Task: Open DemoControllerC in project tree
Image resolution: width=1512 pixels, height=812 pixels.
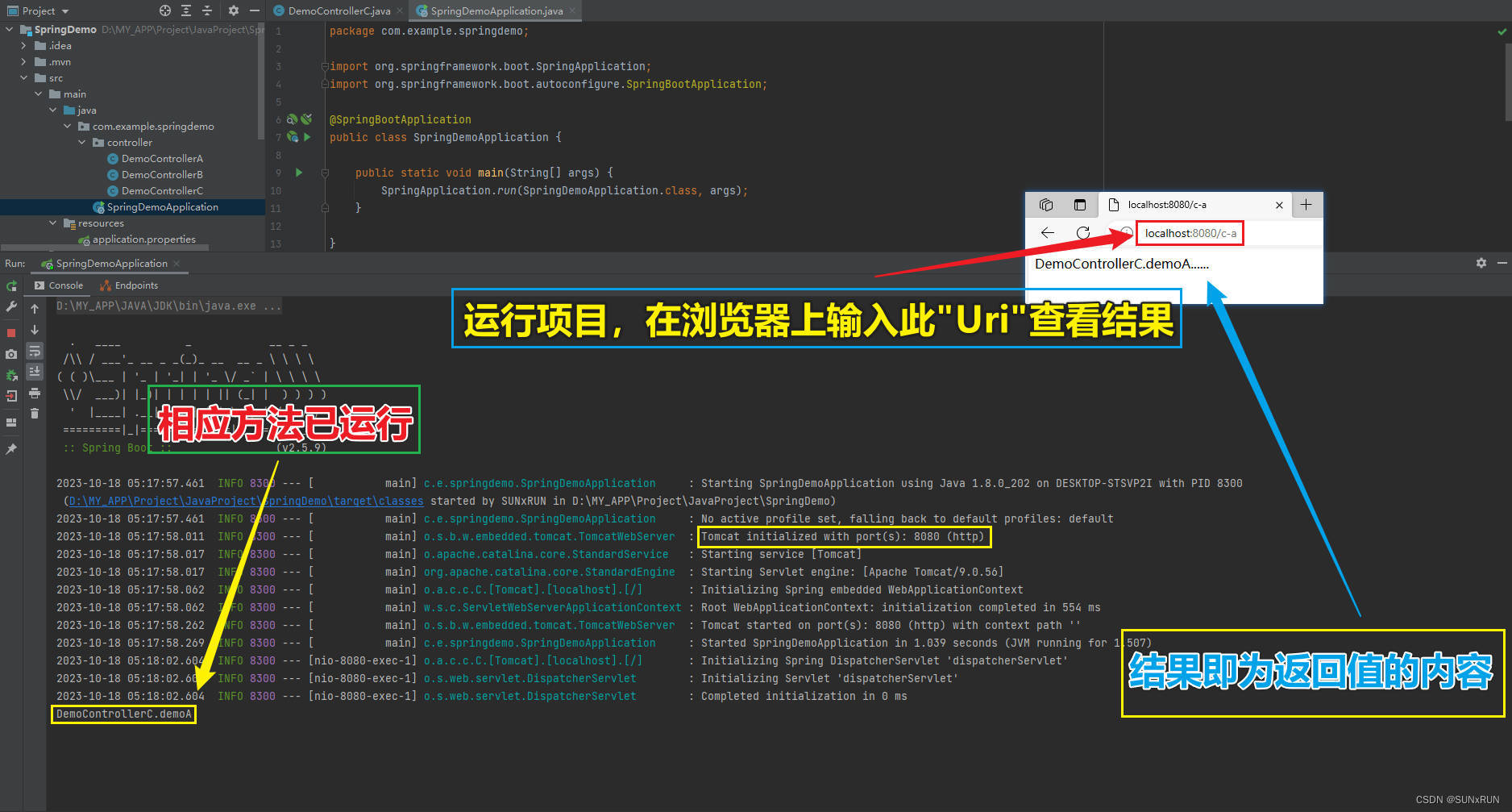Action: (x=155, y=191)
